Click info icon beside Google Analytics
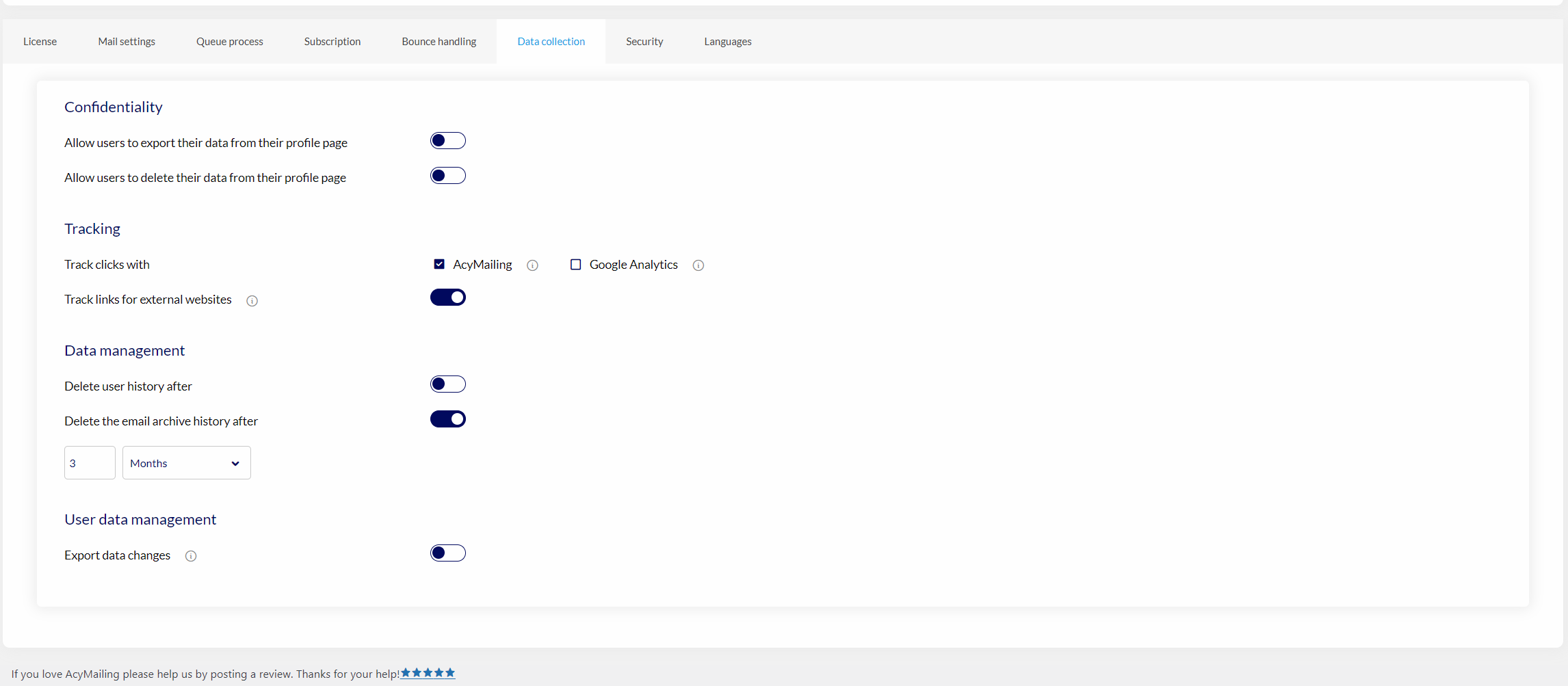Screen dimensions: 1568x686 click(x=698, y=265)
